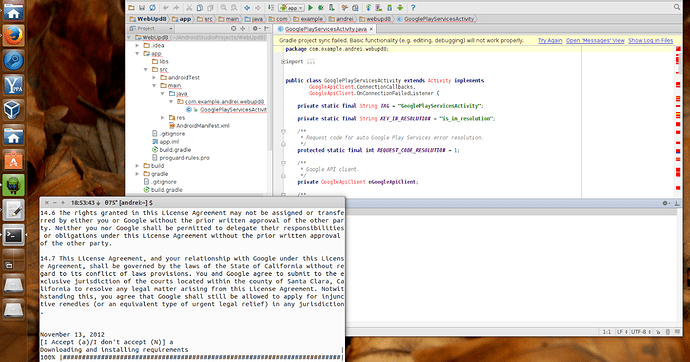Click Search Everywhere magnifier at top right

pyautogui.click(x=677, y=7)
